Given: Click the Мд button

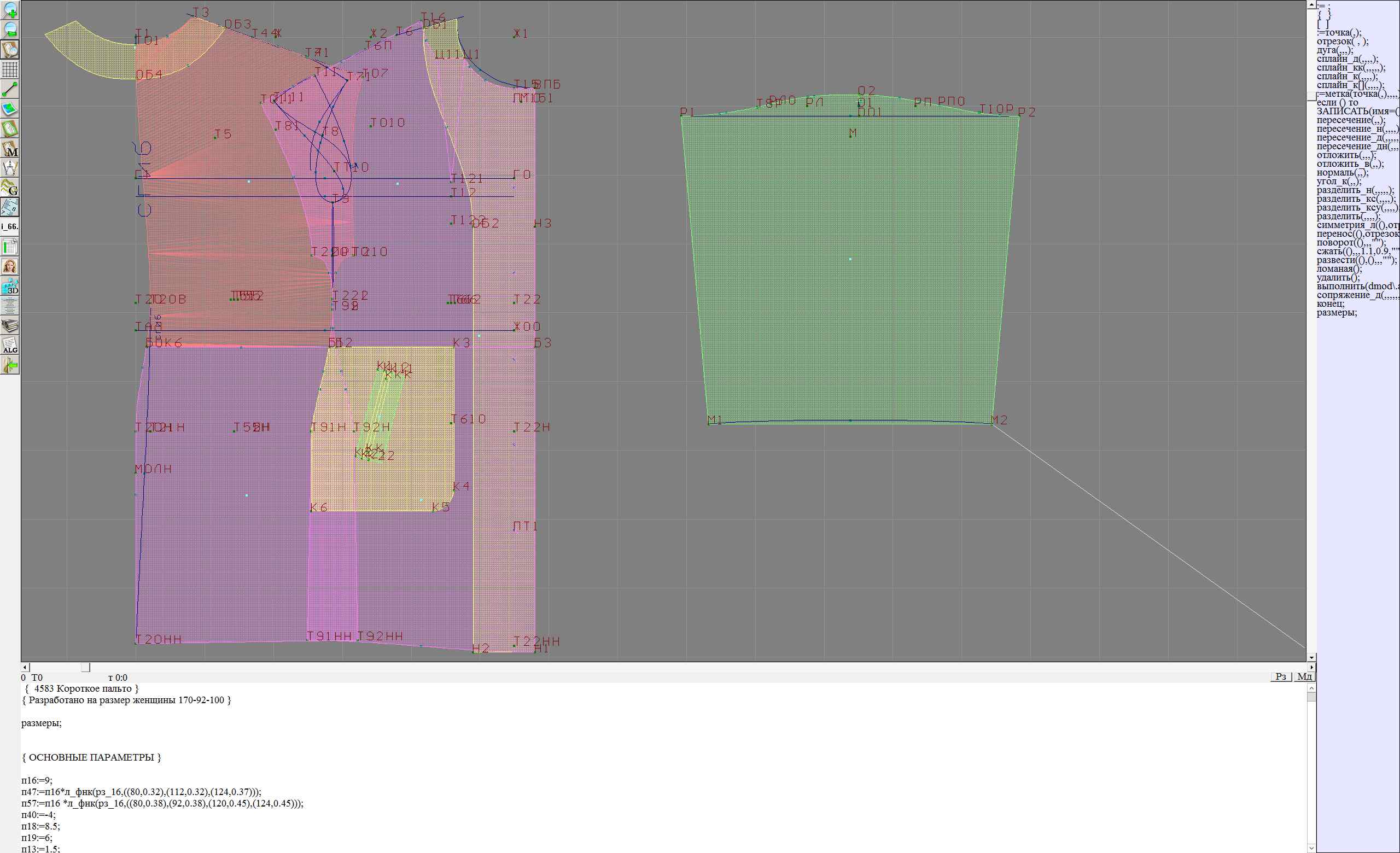Looking at the screenshot, I should coord(1304,676).
